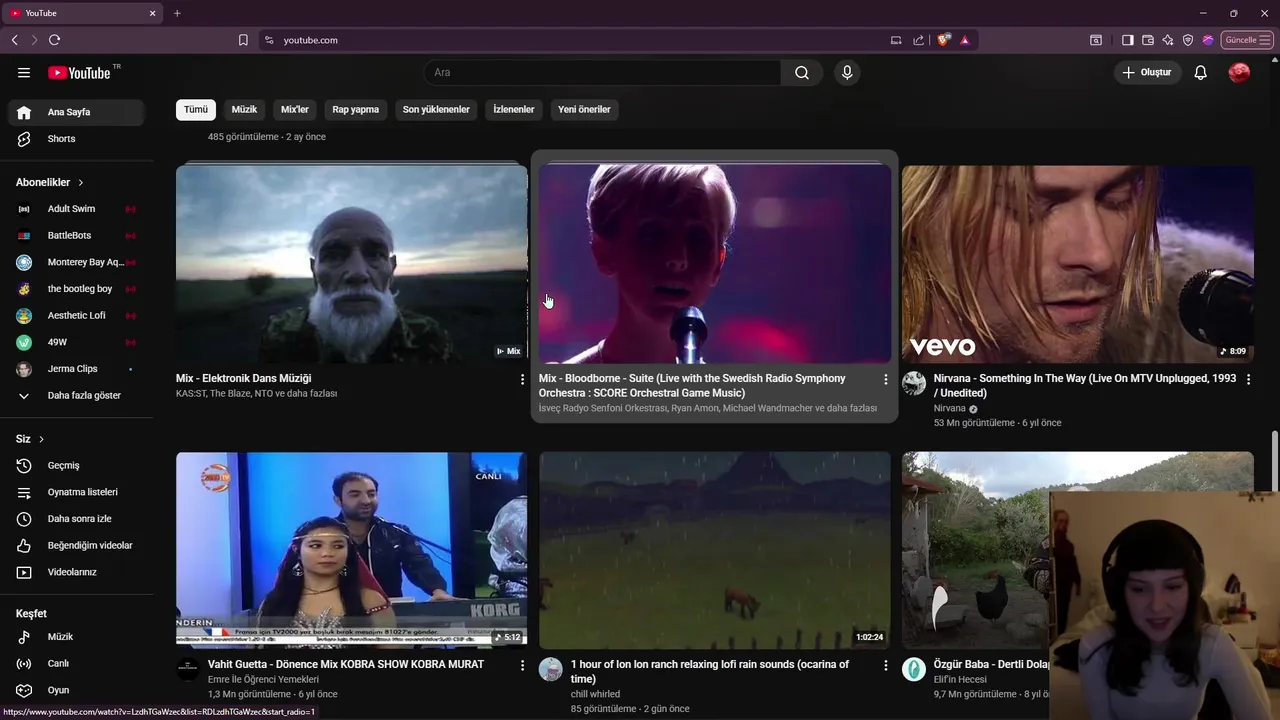Click the Ara search input field
Screen dimensions: 1280x720
(603, 72)
